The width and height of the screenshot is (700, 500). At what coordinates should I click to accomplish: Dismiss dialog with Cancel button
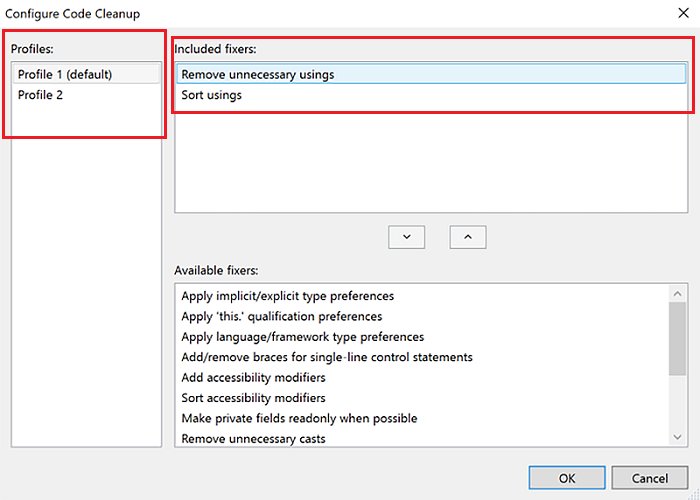pos(650,478)
